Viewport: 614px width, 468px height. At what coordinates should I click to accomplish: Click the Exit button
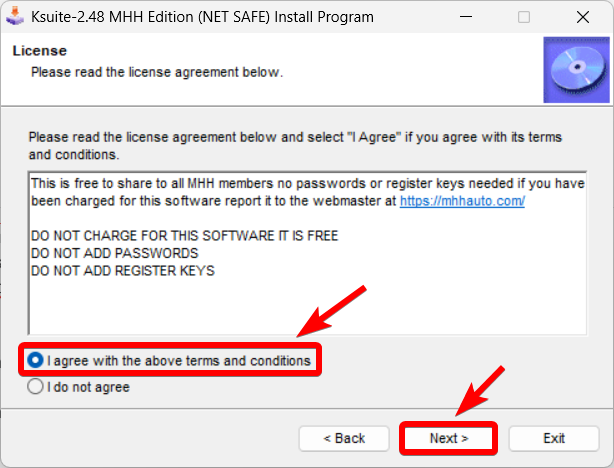click(554, 438)
